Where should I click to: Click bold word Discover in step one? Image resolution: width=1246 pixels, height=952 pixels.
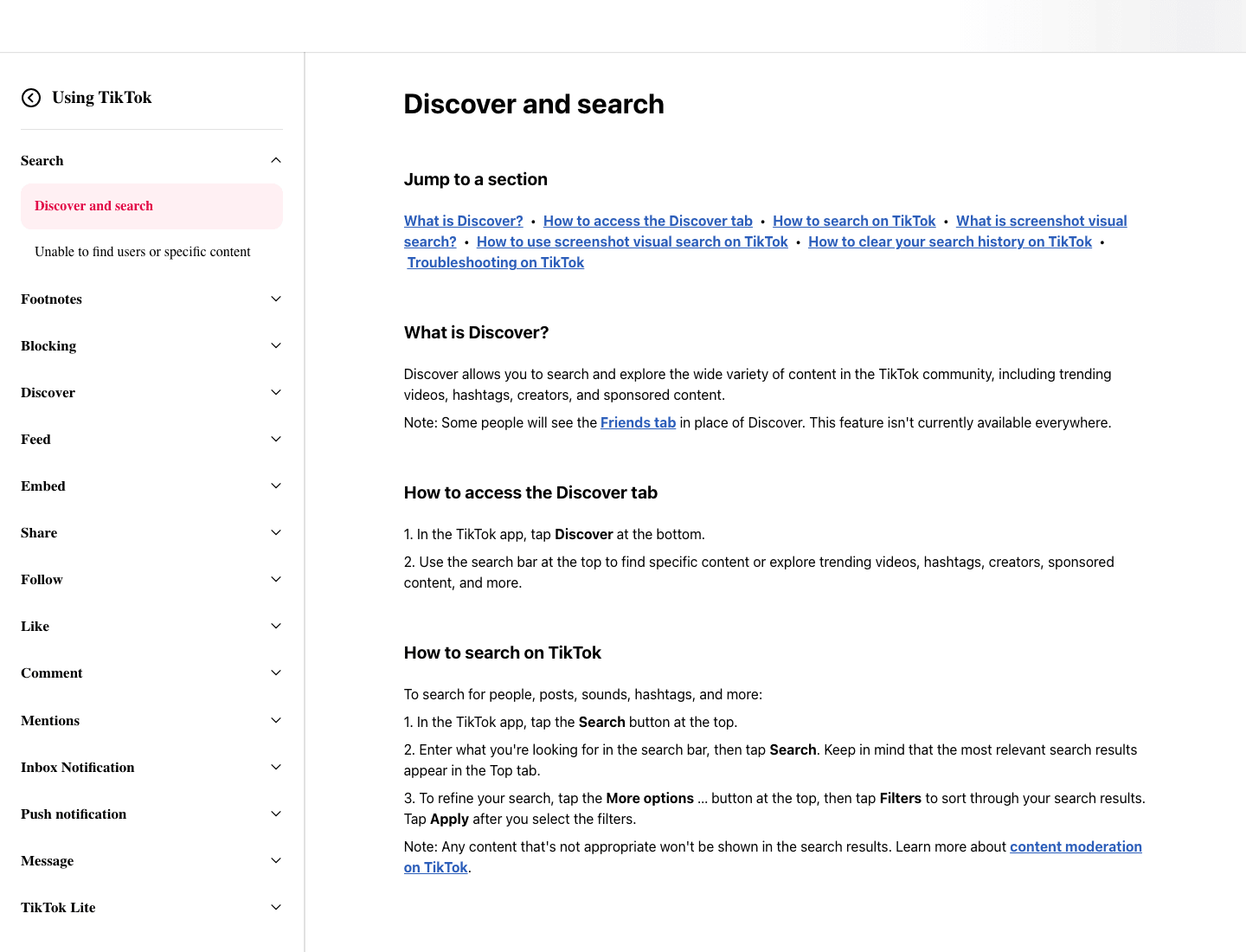pyautogui.click(x=584, y=534)
